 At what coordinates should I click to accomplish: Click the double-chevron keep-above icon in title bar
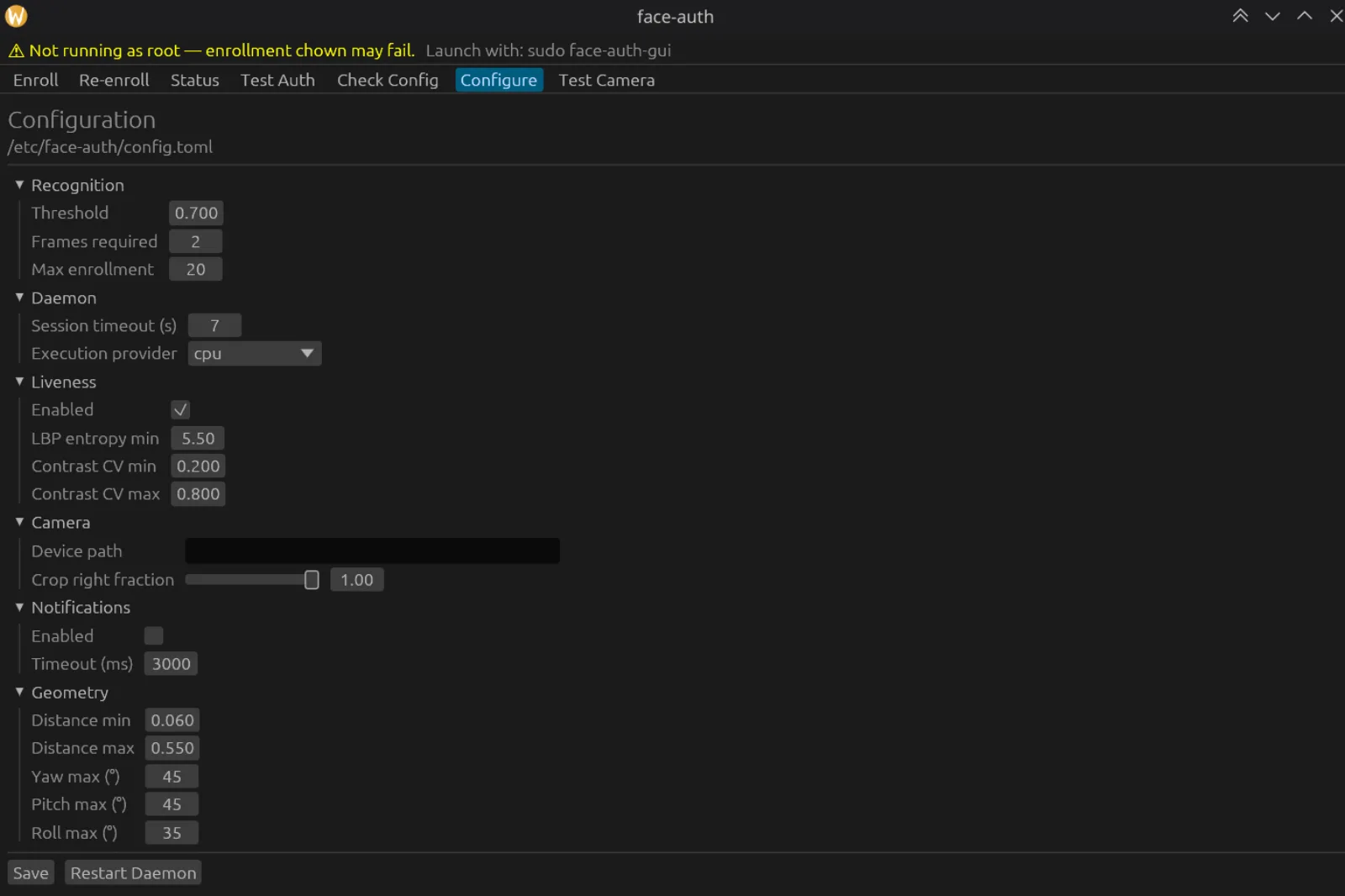tap(1240, 16)
